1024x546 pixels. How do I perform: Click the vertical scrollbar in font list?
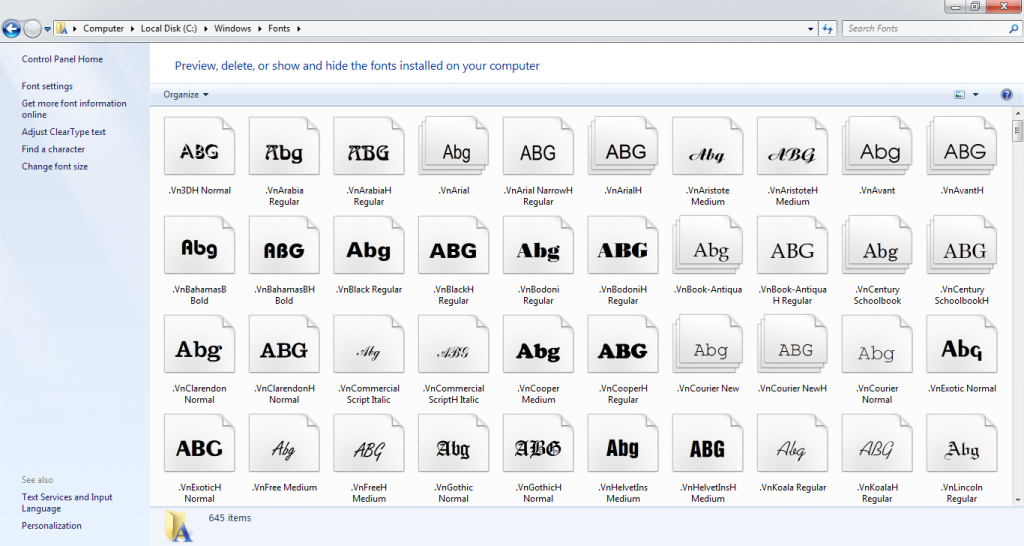[x=1018, y=300]
